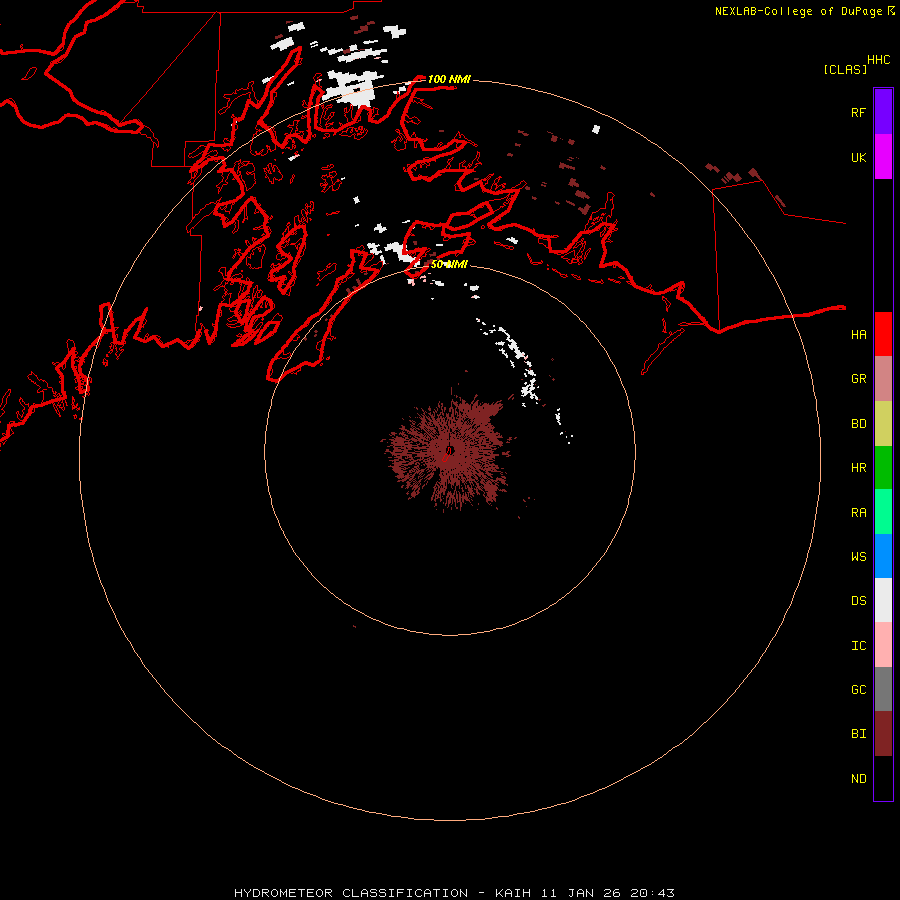Screen dimensions: 900x900
Task: Click the IC pink legend swatch
Action: (883, 645)
